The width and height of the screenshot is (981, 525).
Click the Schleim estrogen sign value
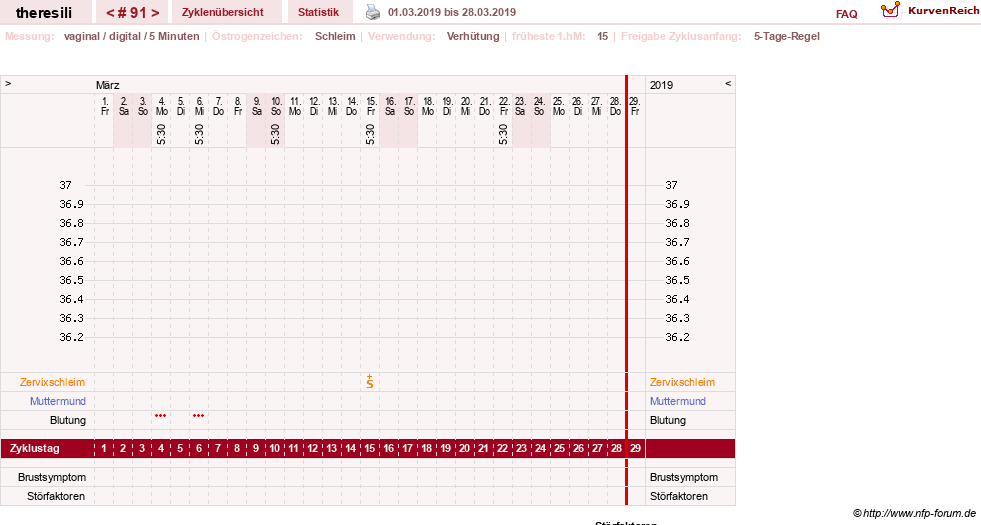click(x=335, y=36)
